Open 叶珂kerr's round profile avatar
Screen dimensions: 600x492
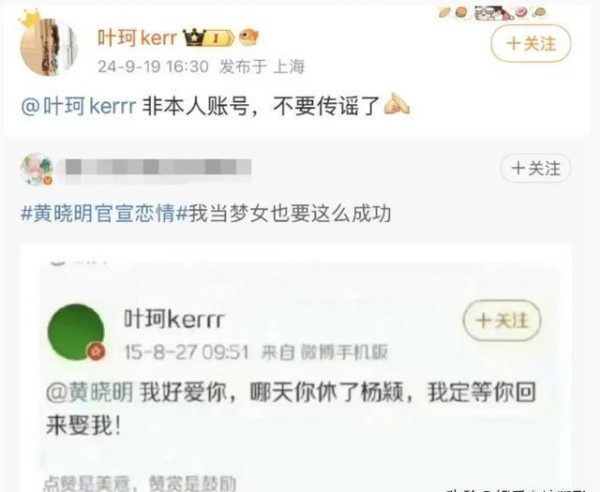(49, 47)
